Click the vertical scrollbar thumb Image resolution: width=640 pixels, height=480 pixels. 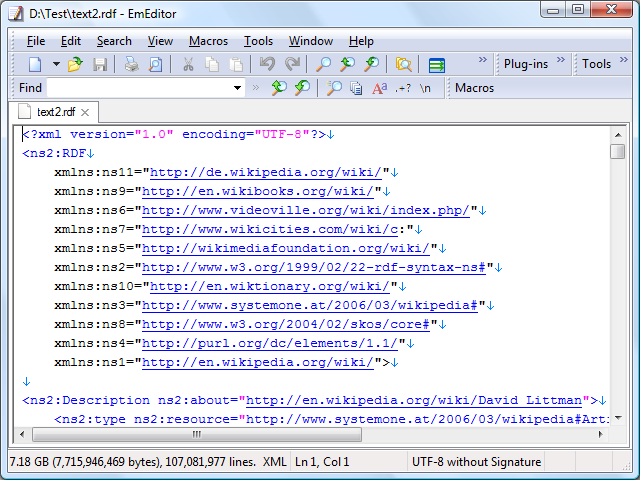[x=618, y=151]
